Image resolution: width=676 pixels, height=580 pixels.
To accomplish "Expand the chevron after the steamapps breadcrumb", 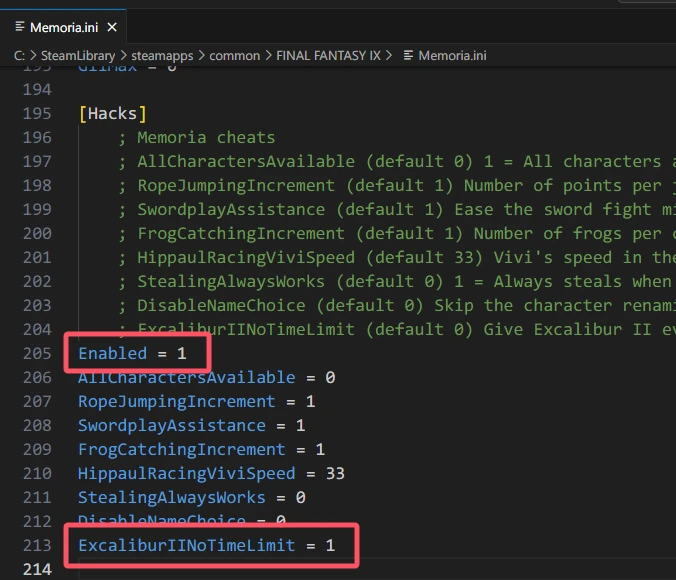I will point(201,56).
